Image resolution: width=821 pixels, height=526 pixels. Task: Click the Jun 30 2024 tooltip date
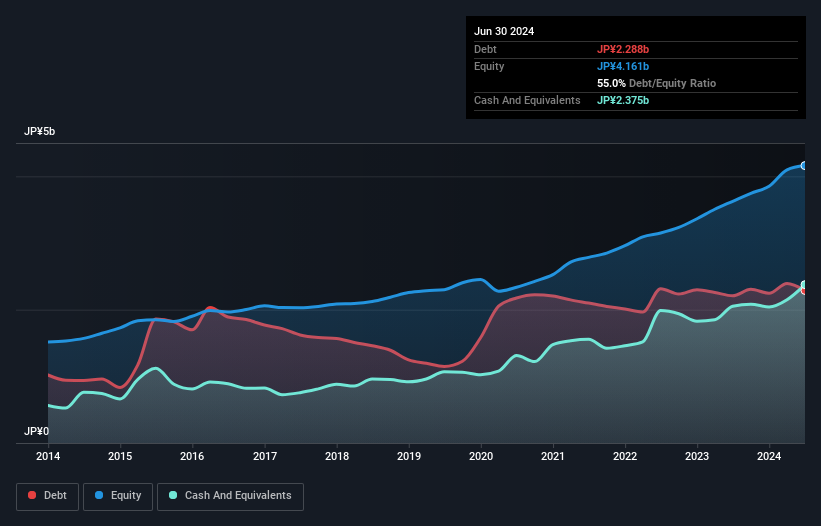coord(504,31)
